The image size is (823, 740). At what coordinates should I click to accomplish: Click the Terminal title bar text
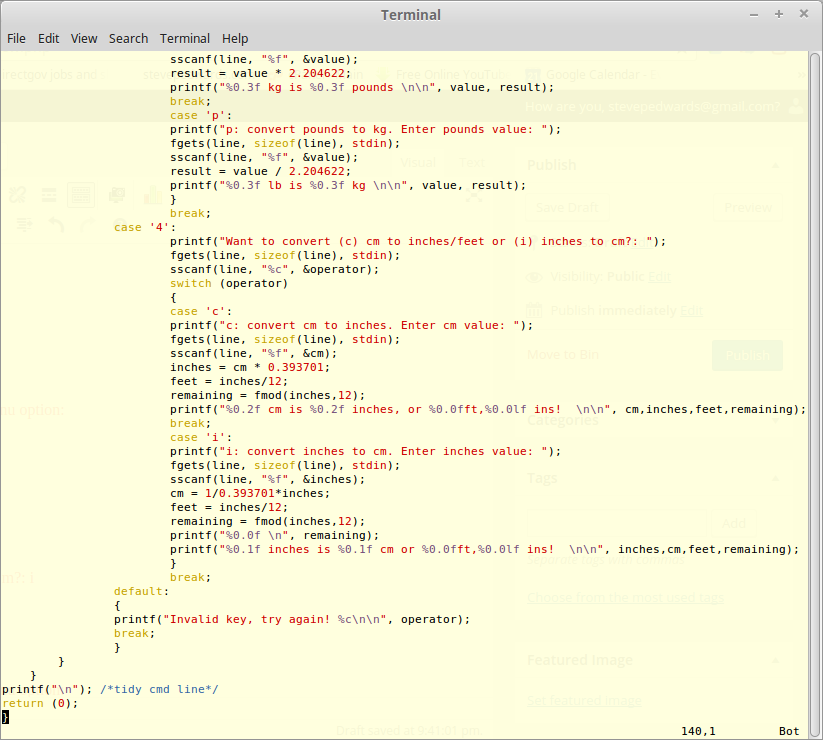pos(411,15)
